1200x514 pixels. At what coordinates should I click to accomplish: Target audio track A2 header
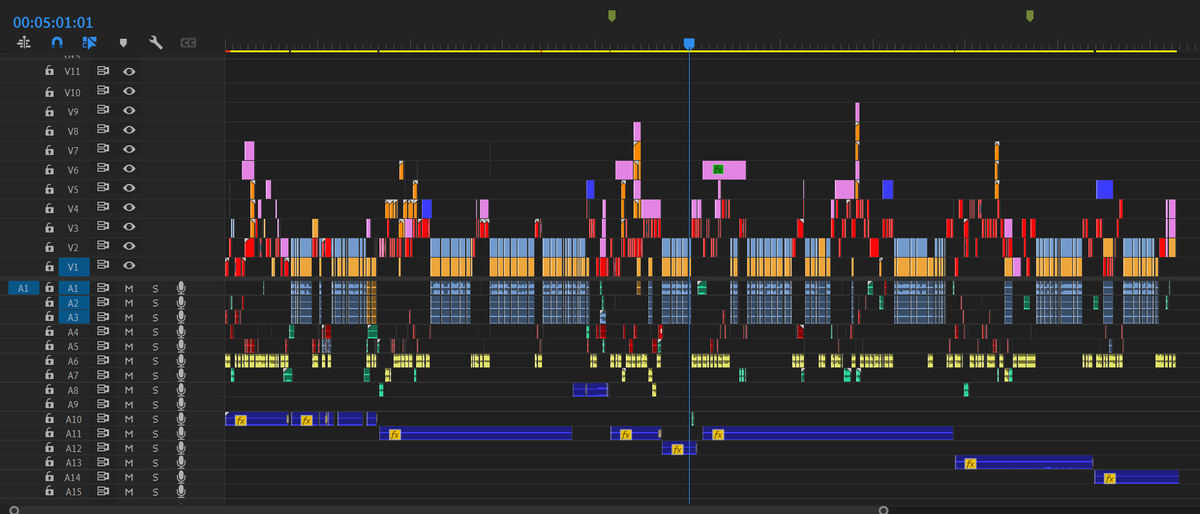[x=73, y=302]
